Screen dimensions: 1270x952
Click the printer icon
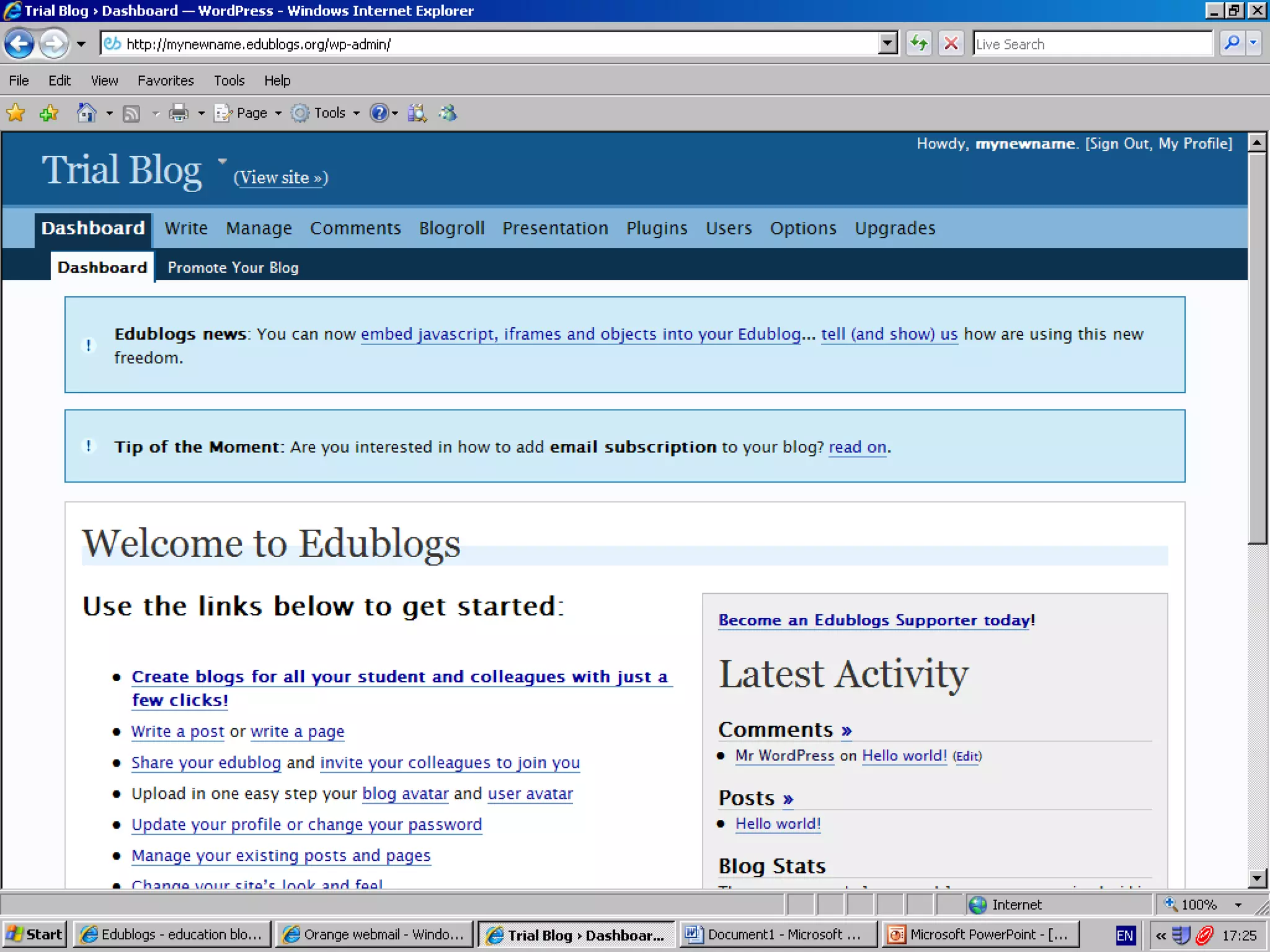tap(179, 113)
